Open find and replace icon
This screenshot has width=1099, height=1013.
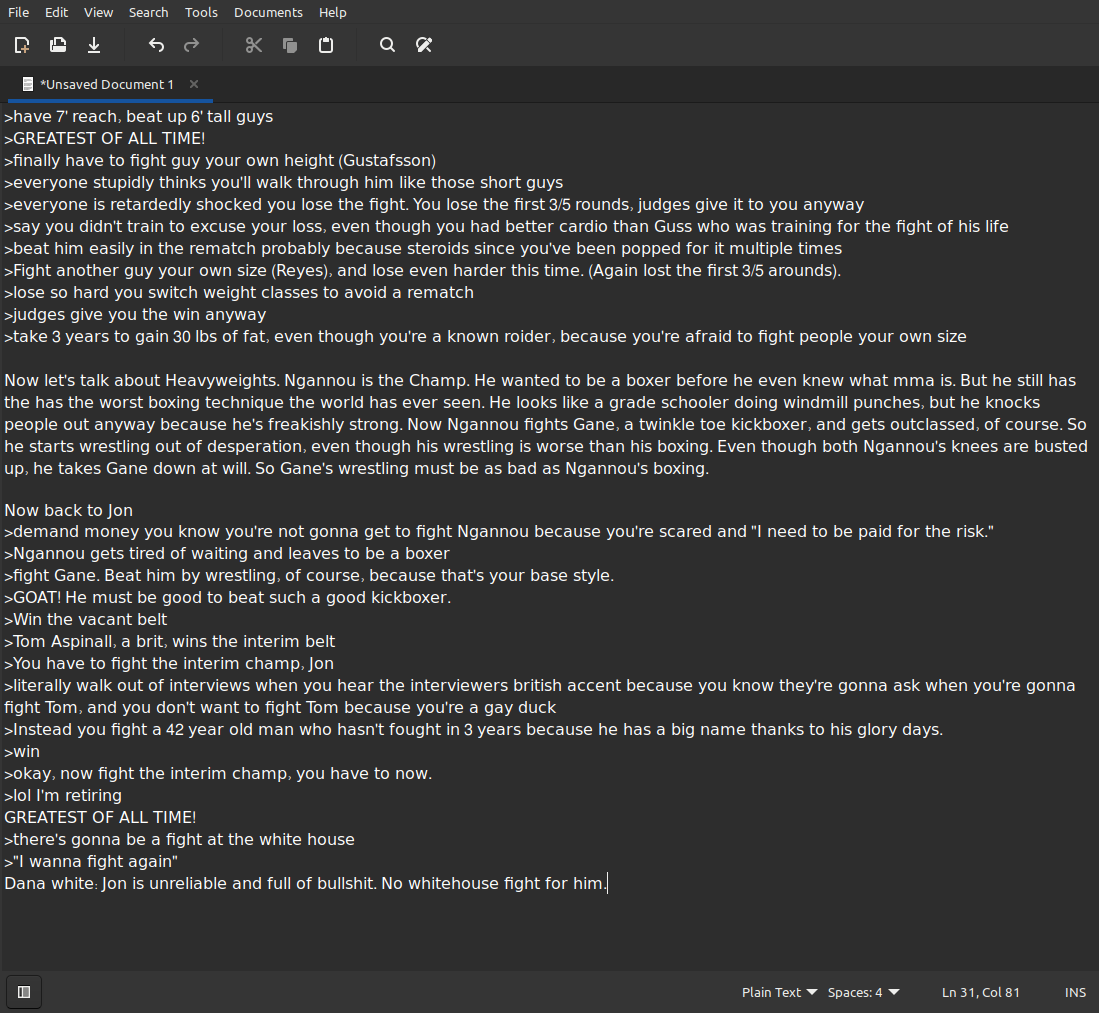tap(424, 46)
